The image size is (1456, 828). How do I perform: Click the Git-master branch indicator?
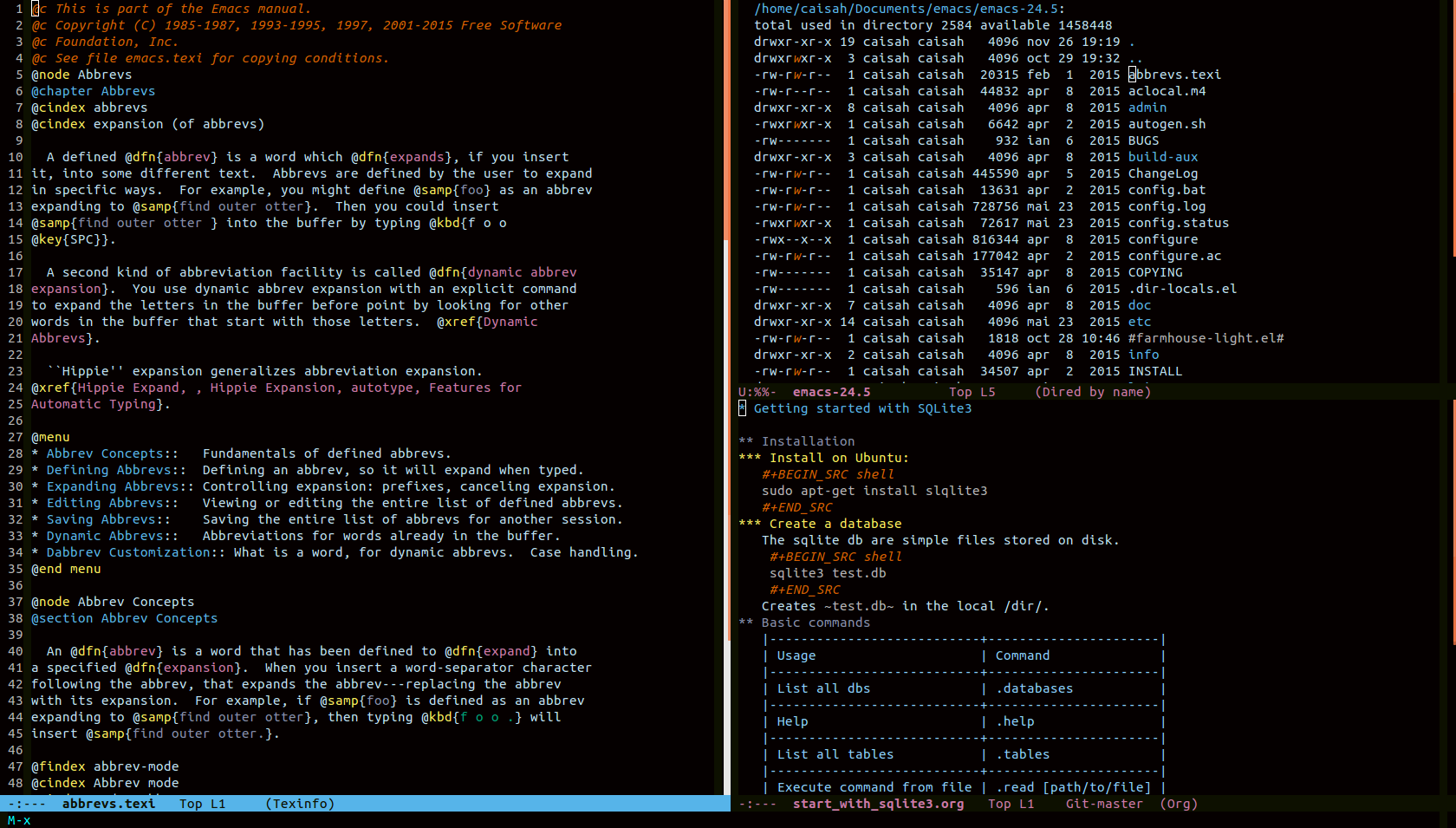click(x=1104, y=804)
